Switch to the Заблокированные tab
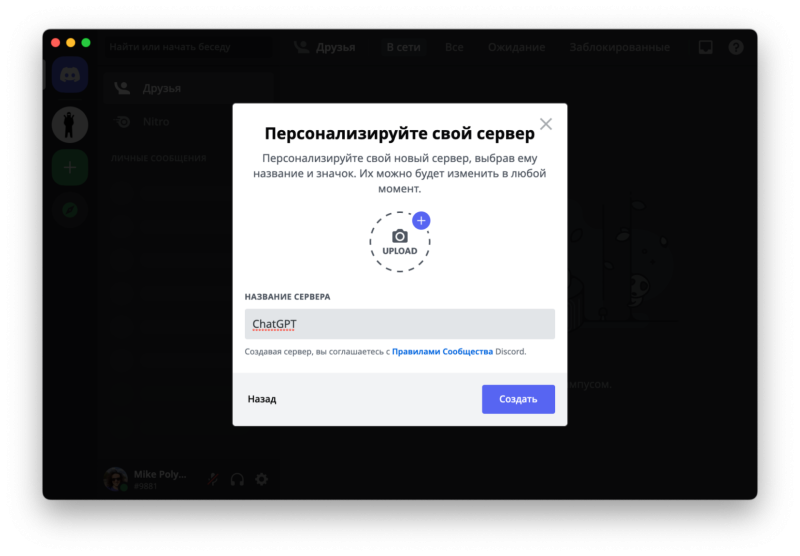The image size is (800, 556). 619,47
